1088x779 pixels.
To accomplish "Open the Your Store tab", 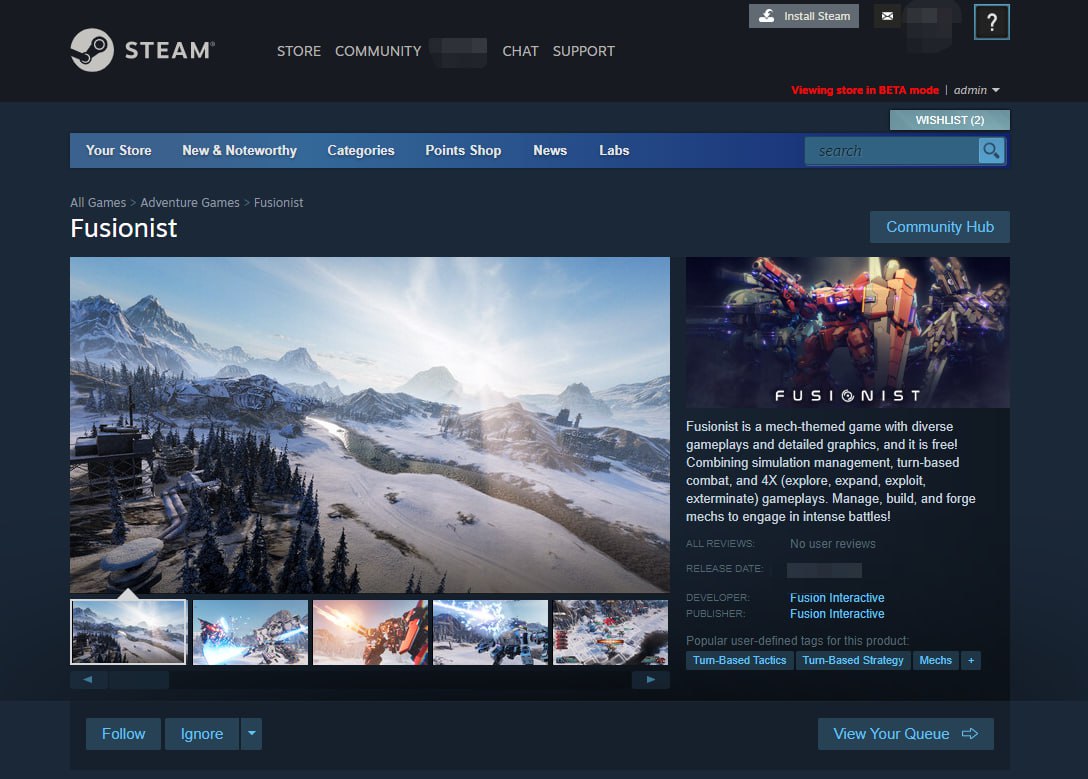I will [119, 151].
